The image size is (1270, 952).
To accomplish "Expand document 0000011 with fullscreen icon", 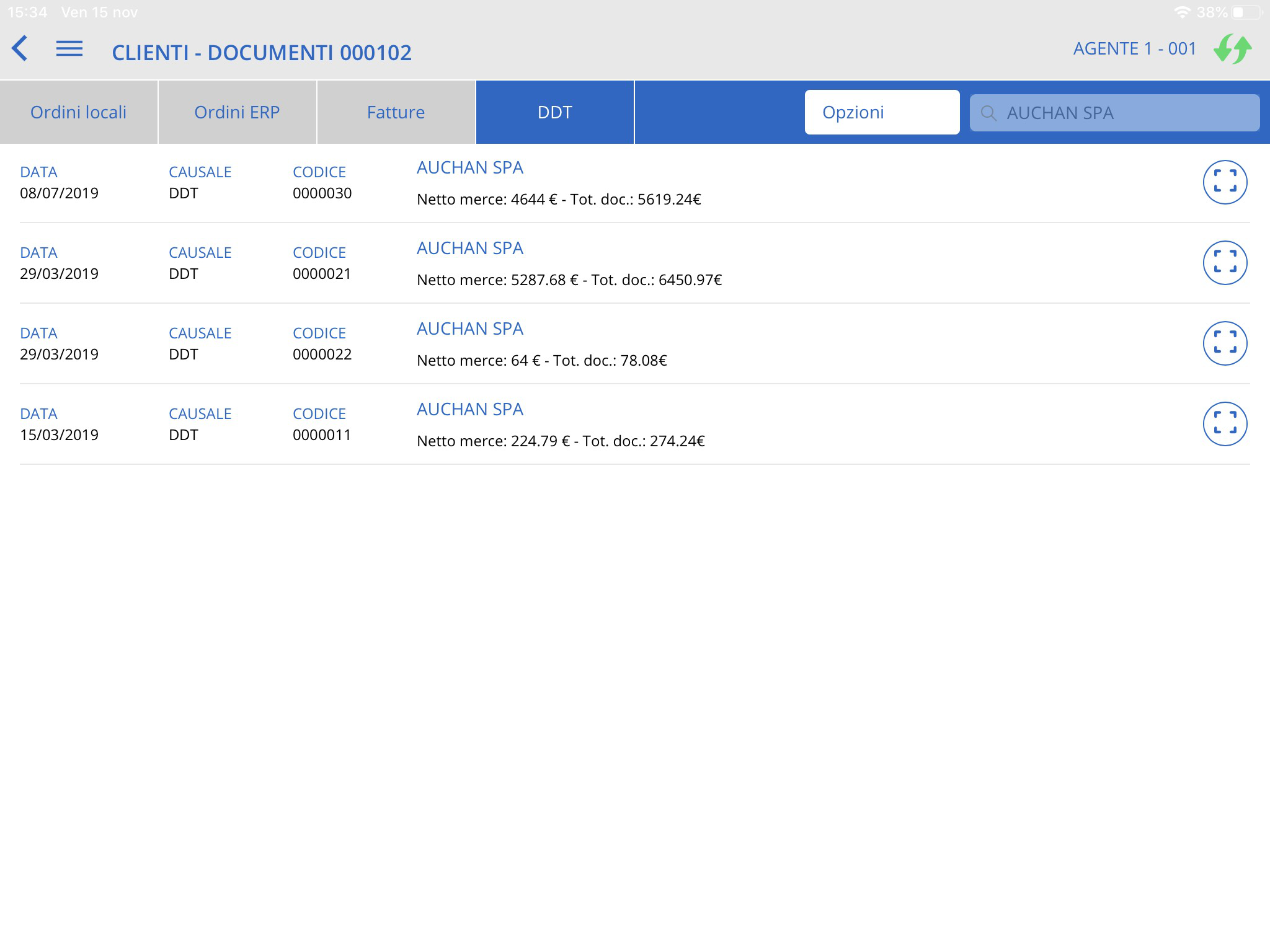I will point(1225,424).
